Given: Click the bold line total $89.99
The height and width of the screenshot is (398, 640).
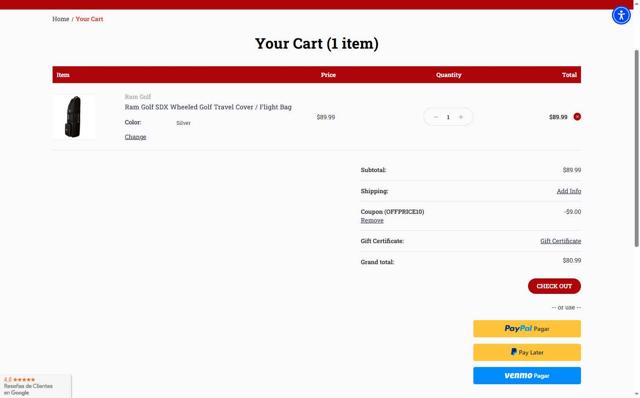Looking at the screenshot, I should coord(558,117).
